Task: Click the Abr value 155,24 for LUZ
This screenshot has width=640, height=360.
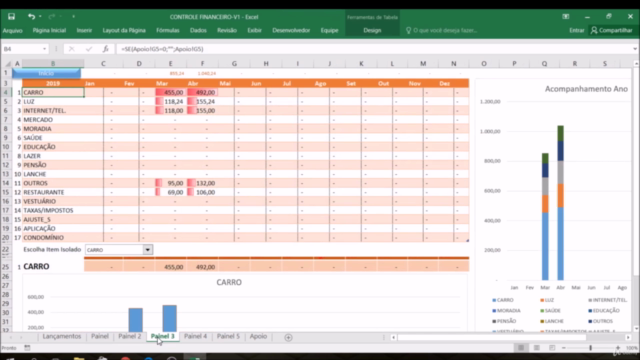Action: [x=202, y=101]
